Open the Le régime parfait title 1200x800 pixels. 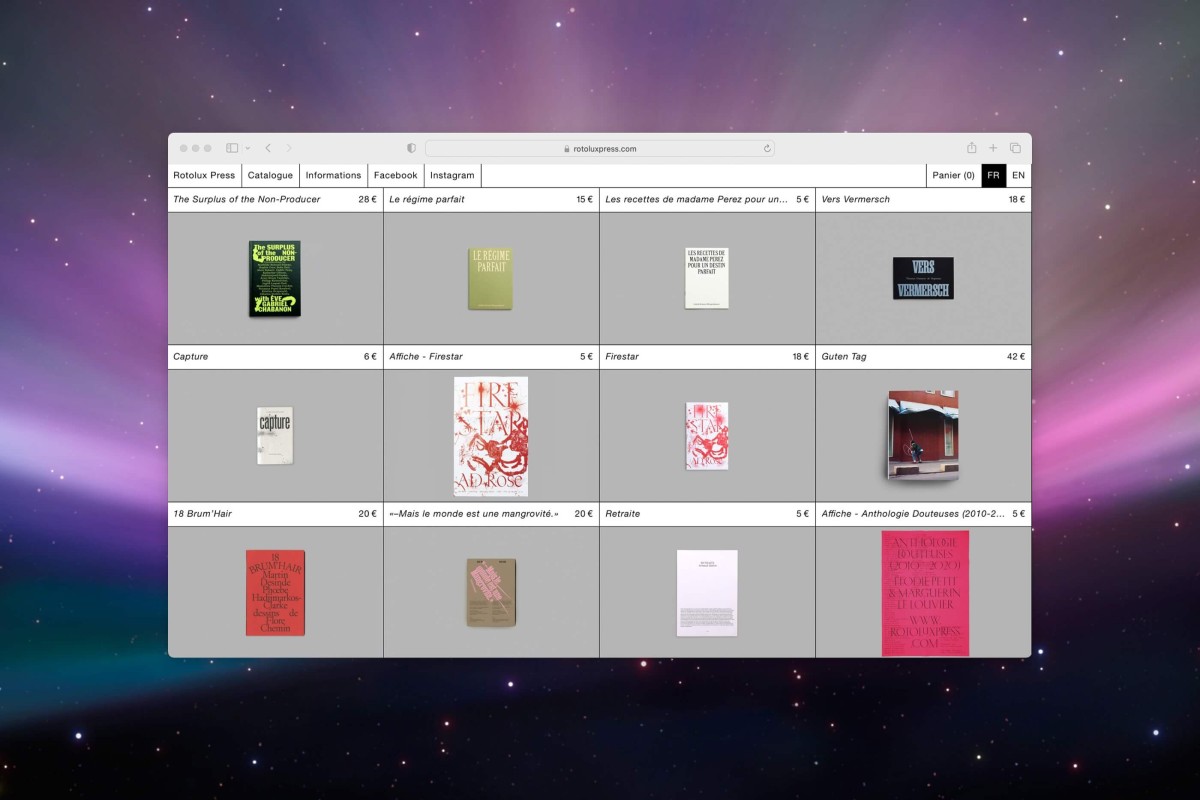pyautogui.click(x=427, y=199)
